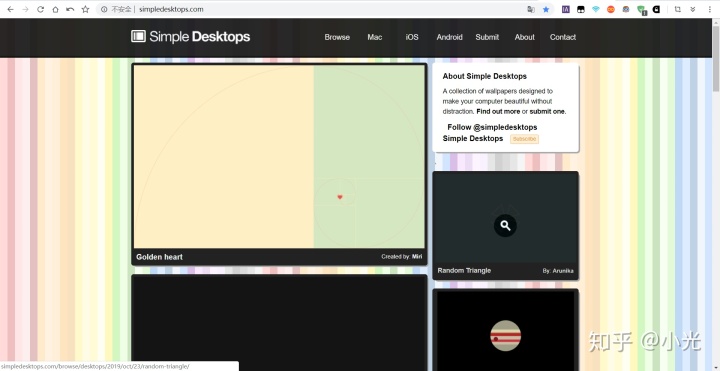
Task: Open the Android nav item
Action: [x=450, y=37]
